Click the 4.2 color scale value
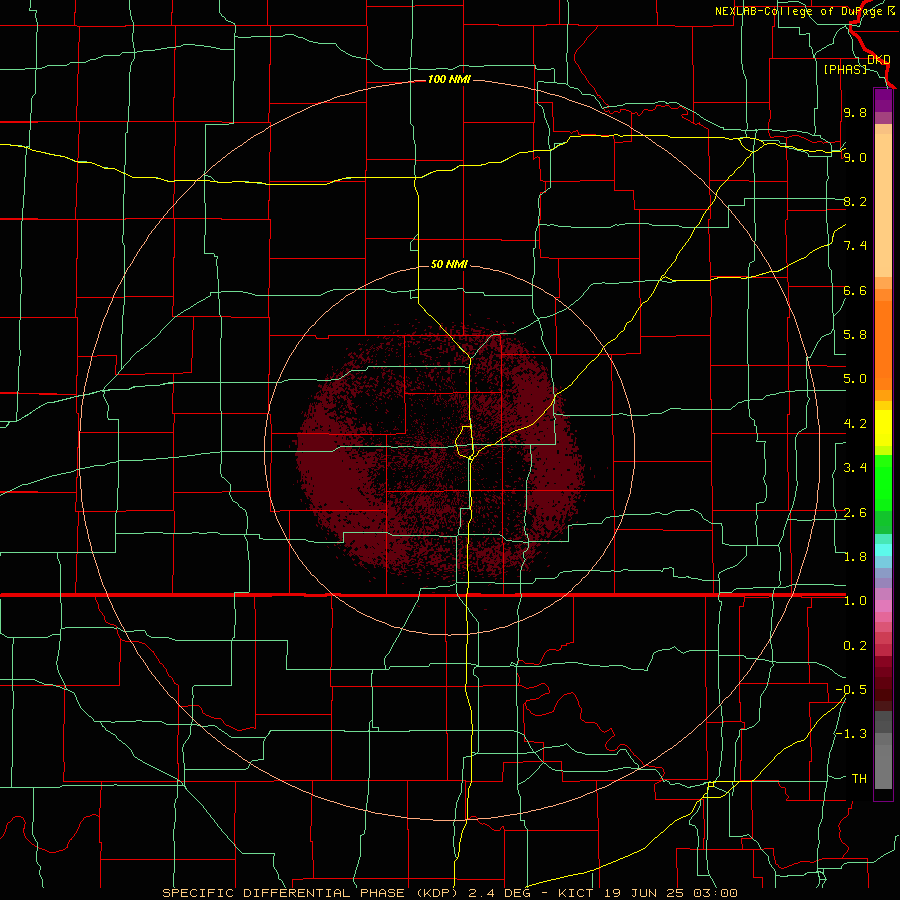 click(x=855, y=424)
